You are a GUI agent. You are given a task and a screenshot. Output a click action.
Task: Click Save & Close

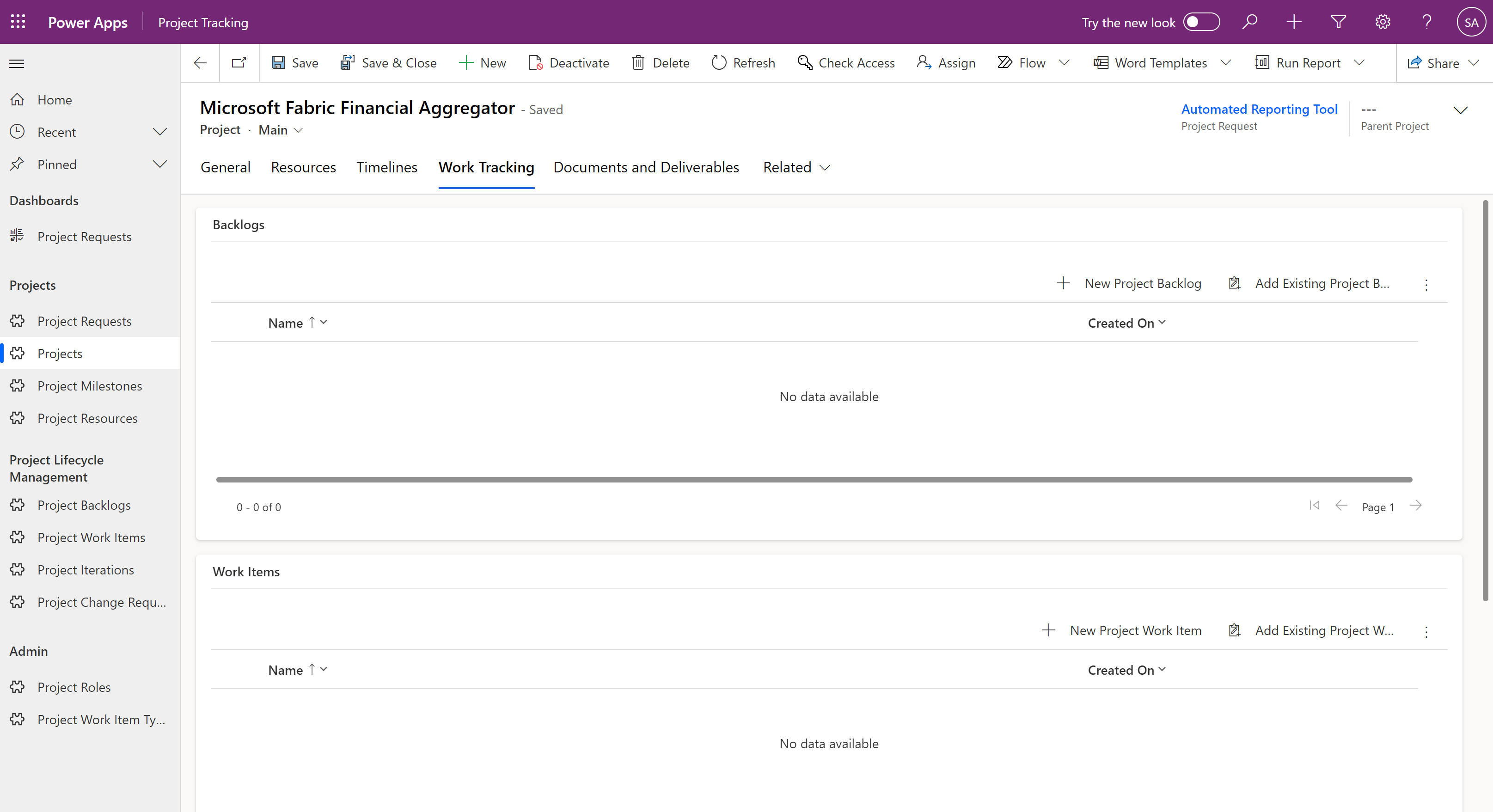388,62
